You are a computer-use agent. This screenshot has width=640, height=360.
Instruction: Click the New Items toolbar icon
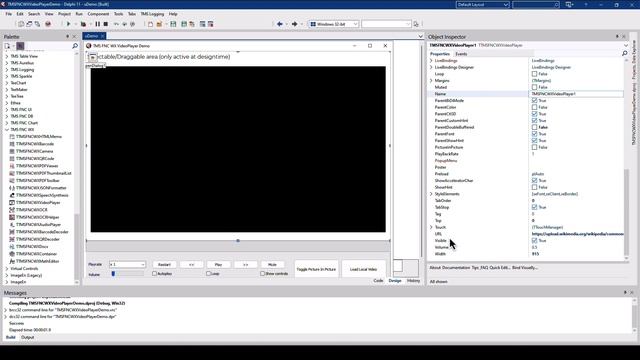(150, 24)
